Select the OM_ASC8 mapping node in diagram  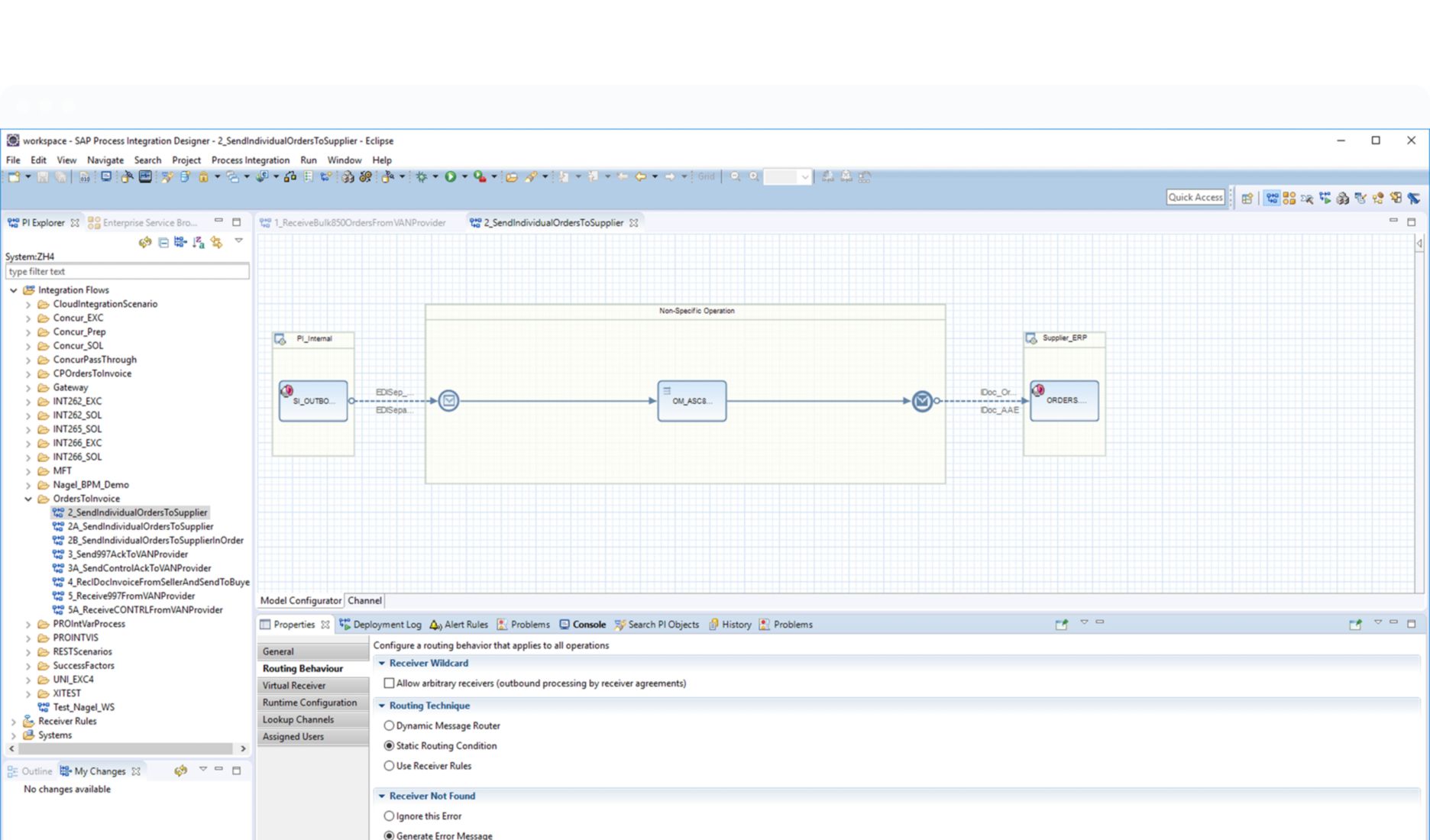[691, 401]
